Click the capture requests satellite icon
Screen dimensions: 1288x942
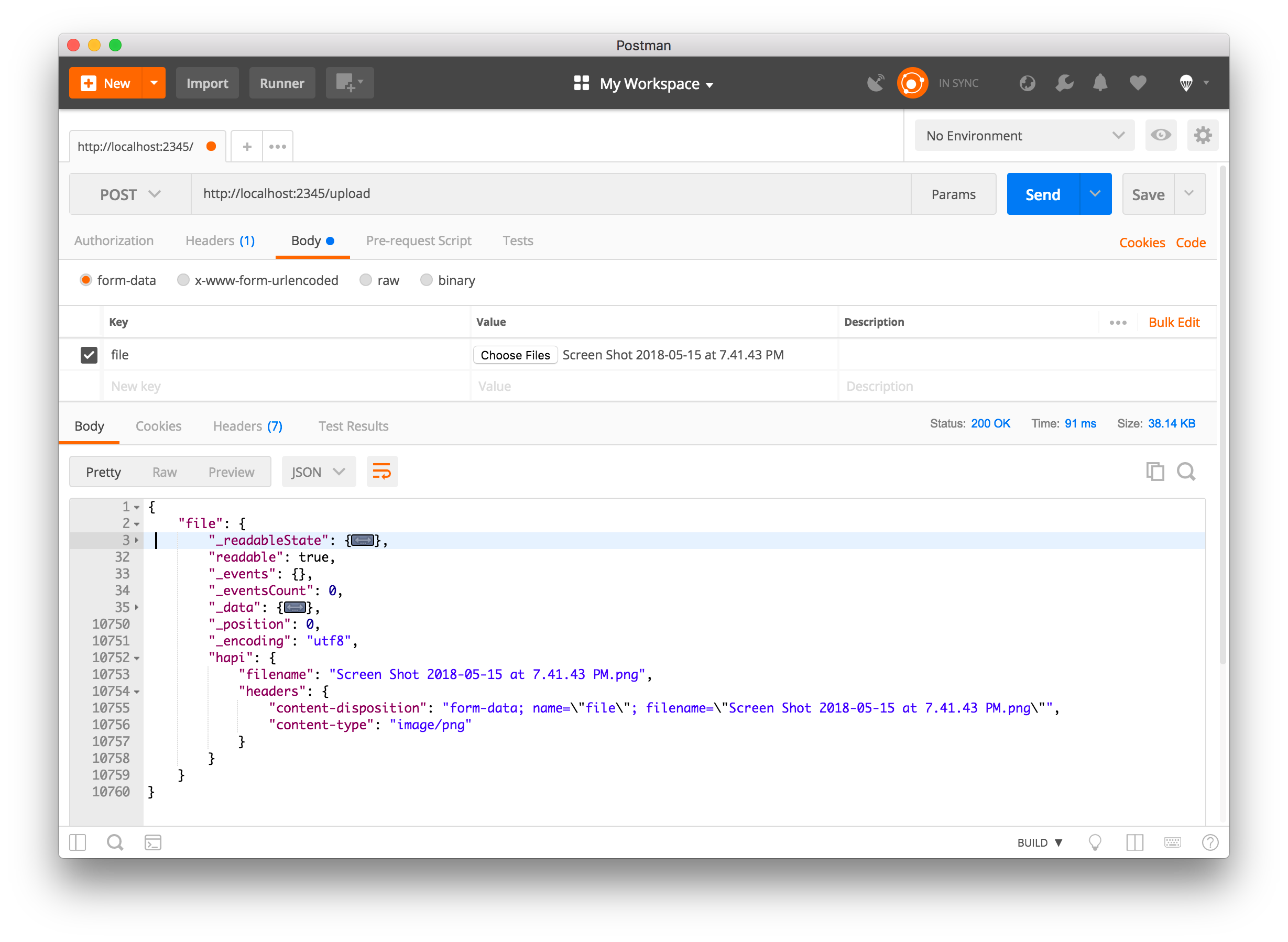point(875,83)
